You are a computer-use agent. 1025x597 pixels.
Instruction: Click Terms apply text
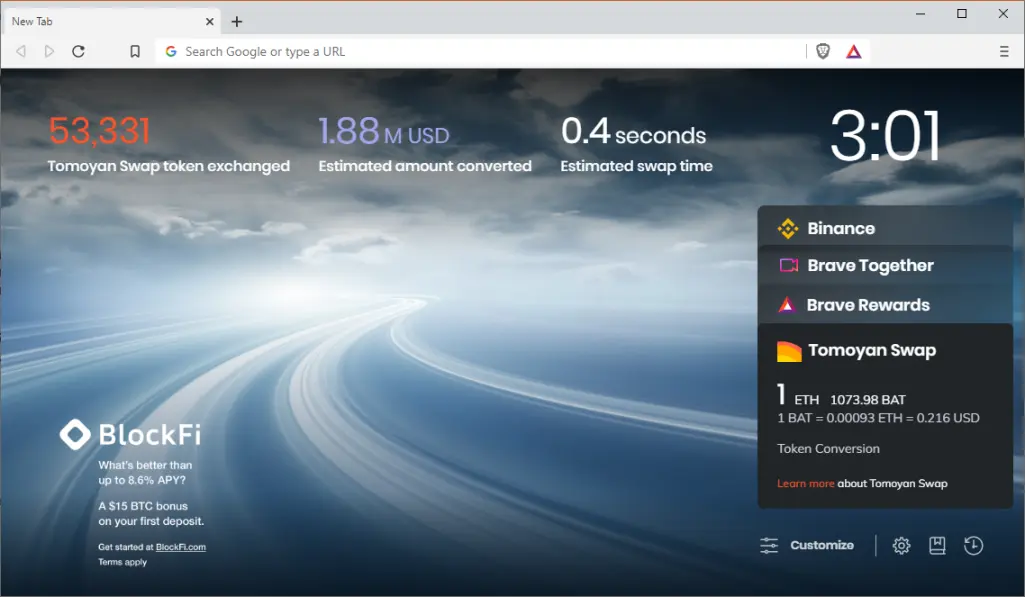(122, 562)
